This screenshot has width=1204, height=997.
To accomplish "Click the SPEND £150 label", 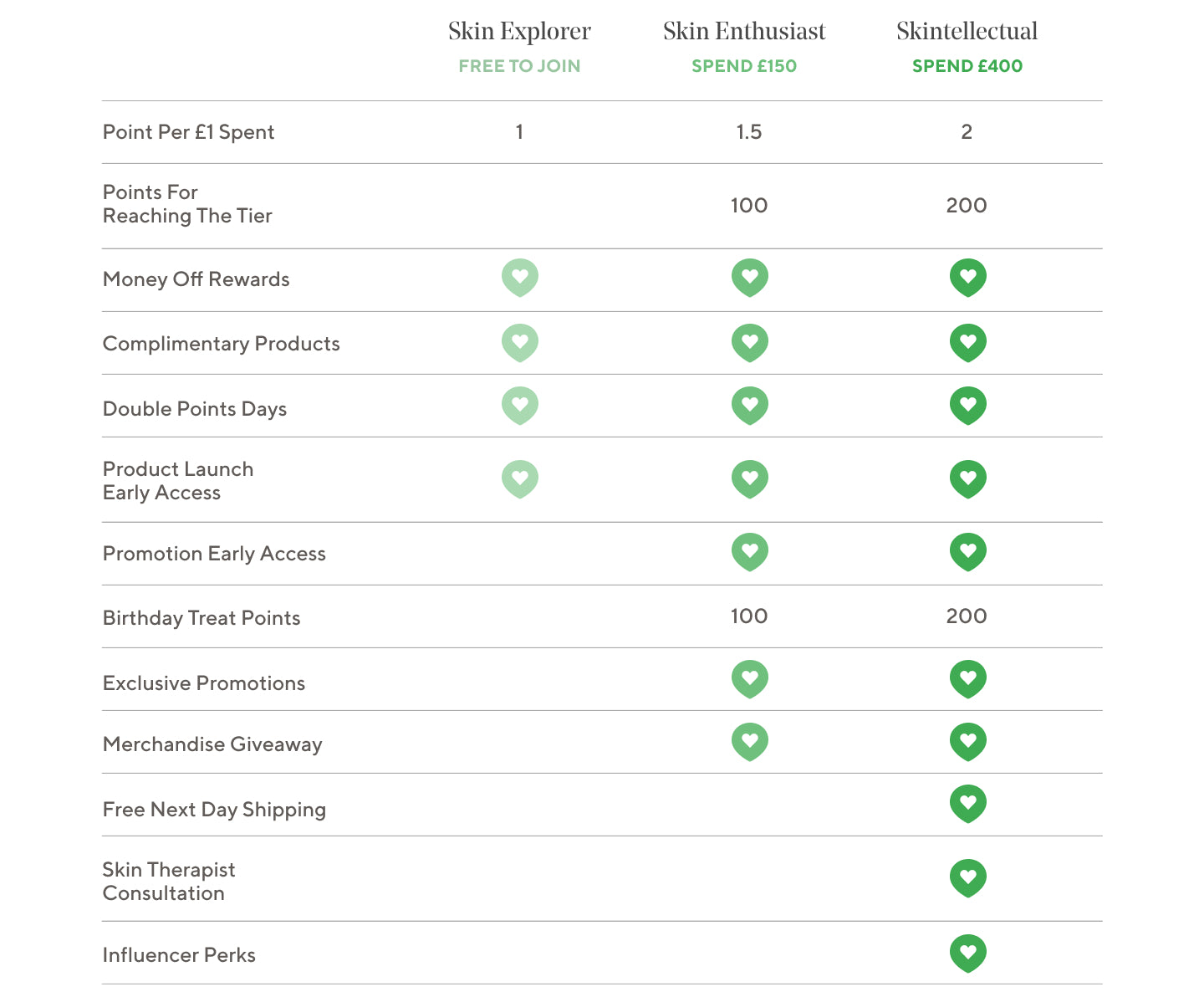I will [744, 66].
